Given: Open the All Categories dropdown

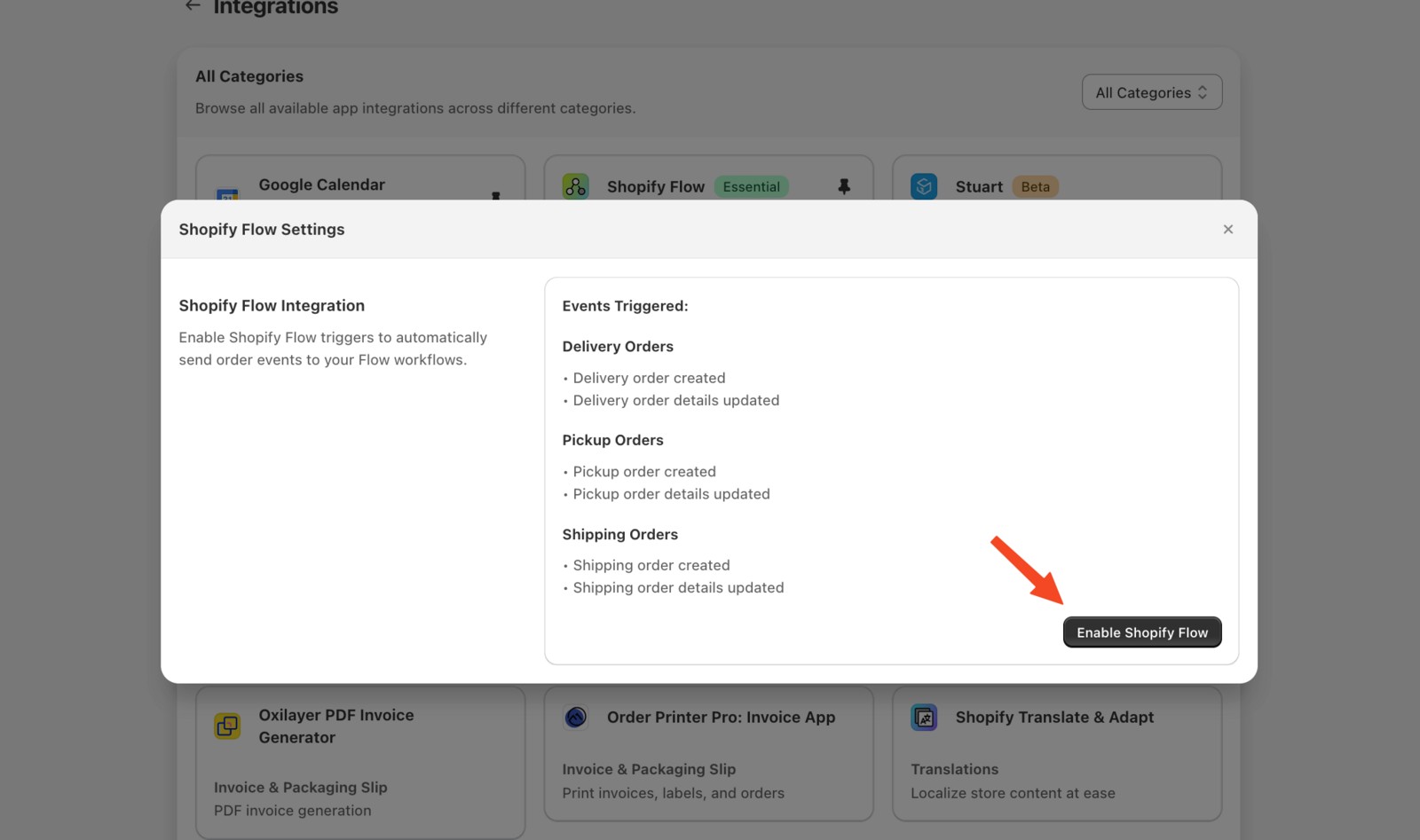Looking at the screenshot, I should coord(1152,92).
